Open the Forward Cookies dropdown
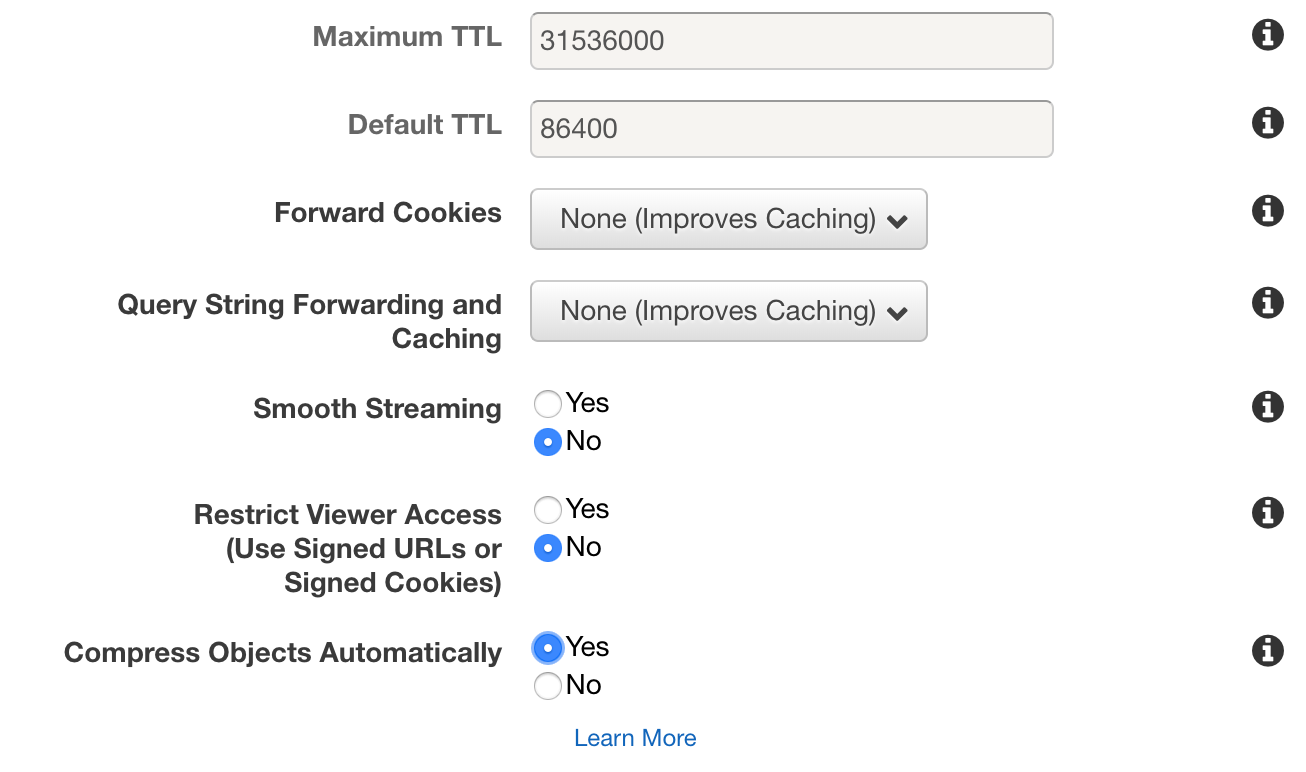This screenshot has width=1306, height=772. 728,219
